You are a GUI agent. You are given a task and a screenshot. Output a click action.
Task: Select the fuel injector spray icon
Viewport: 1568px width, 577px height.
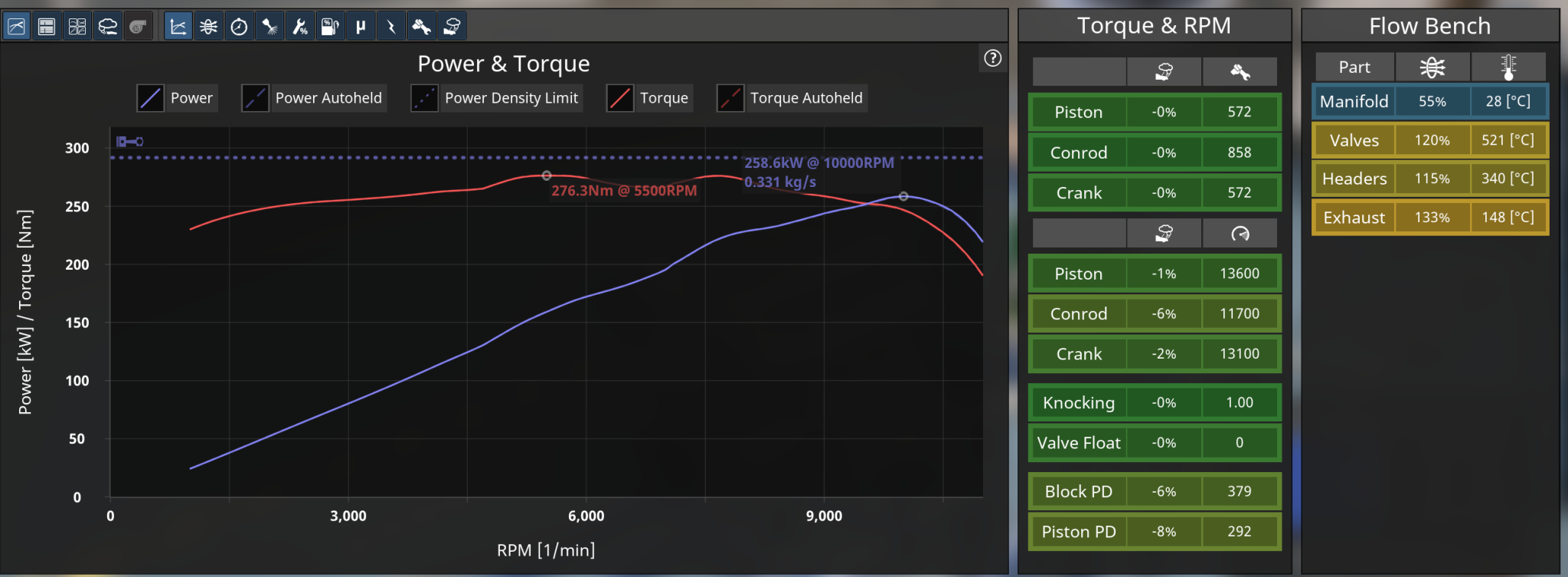coord(269,27)
